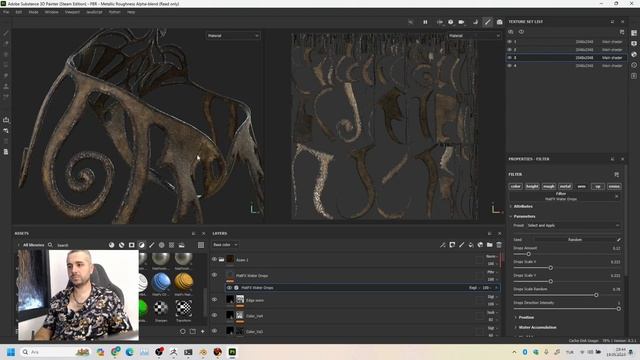Open the Window menu
640x360 pixels.
52,12
